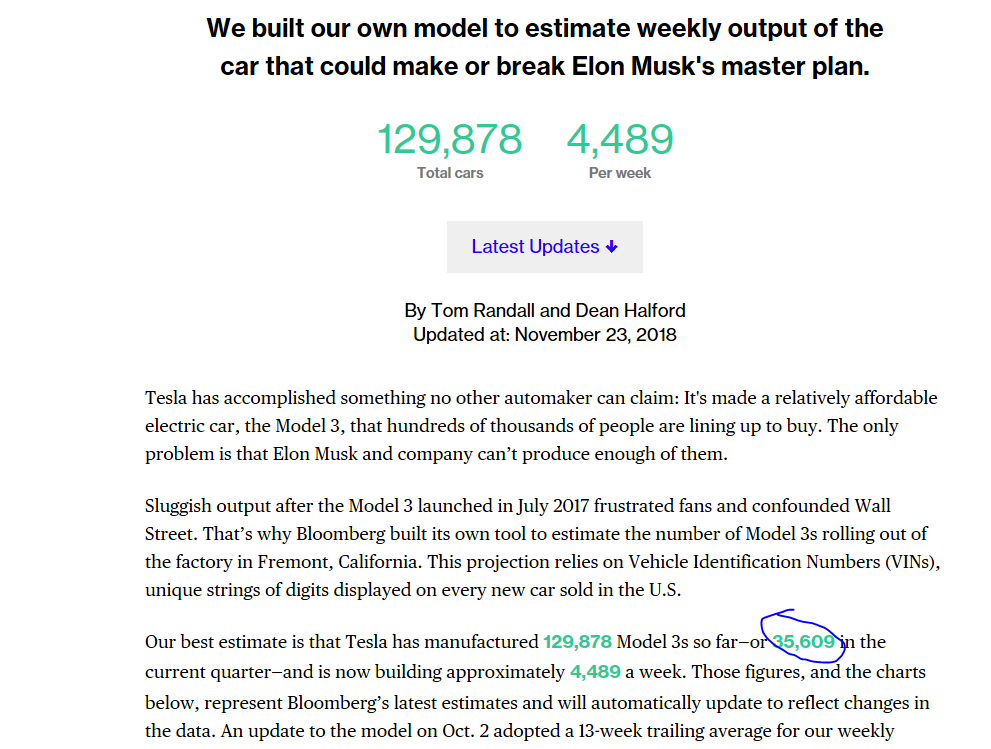The width and height of the screenshot is (991, 749).
Task: Click the article headline text
Action: [x=545, y=47]
